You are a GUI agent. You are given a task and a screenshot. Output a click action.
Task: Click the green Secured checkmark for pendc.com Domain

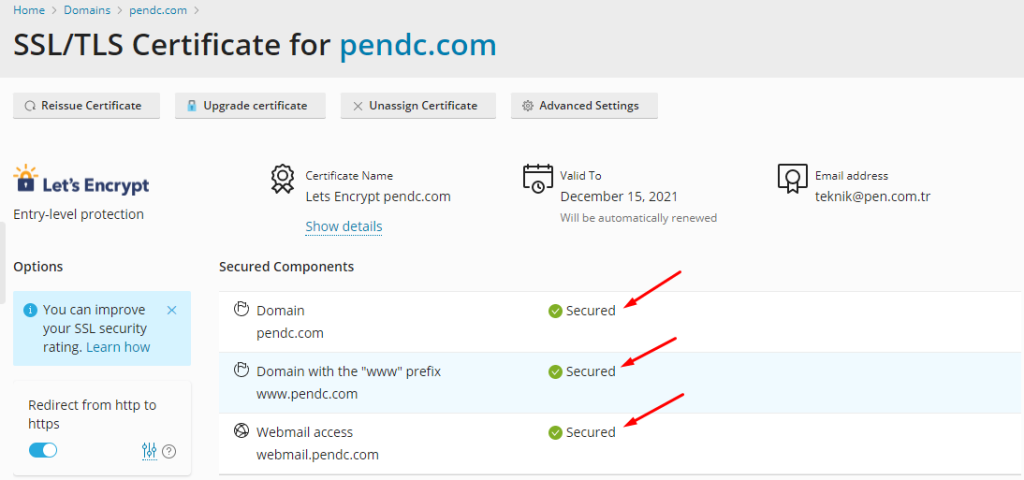click(555, 312)
